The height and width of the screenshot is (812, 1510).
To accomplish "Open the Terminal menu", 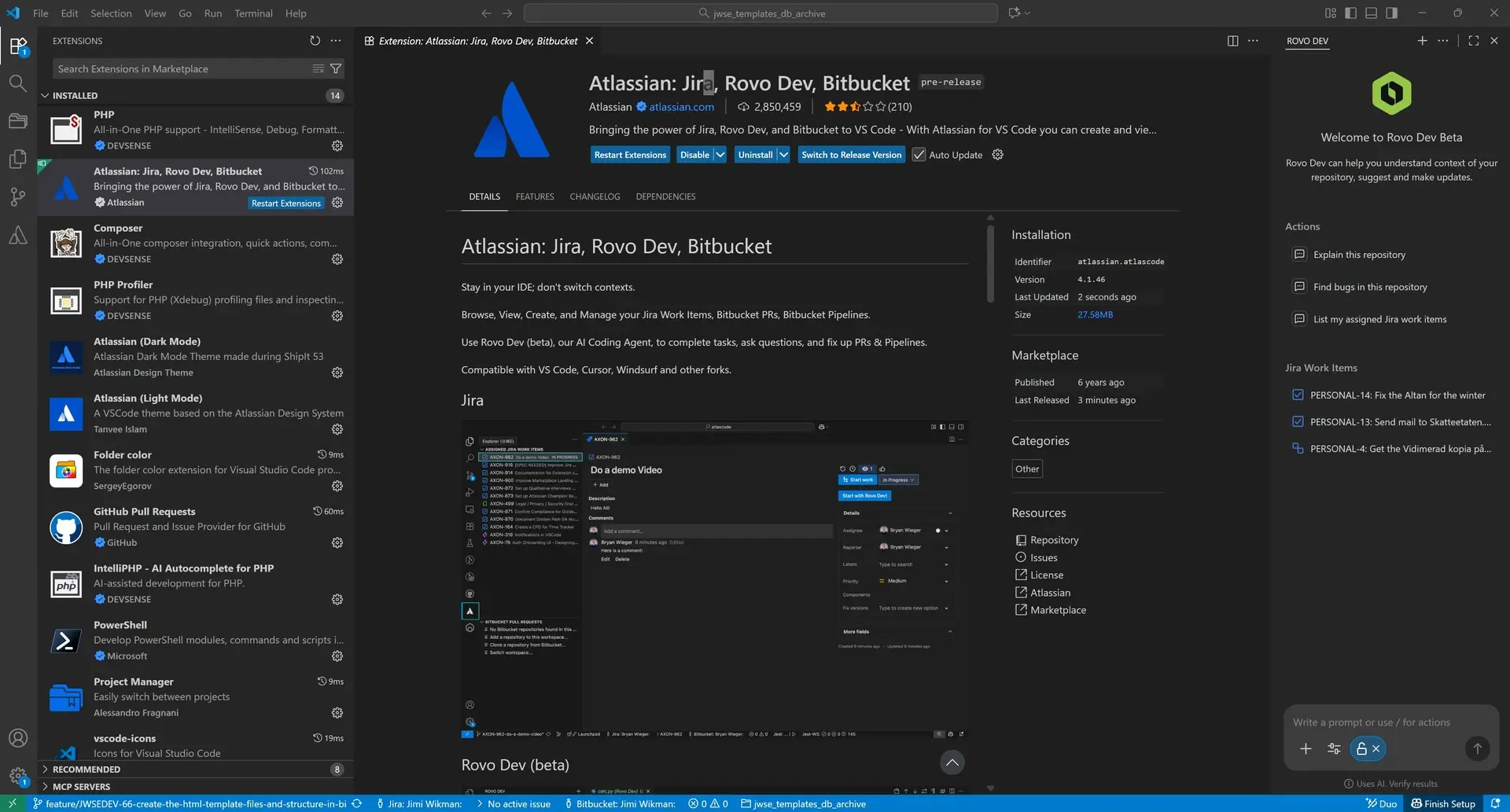I will [x=252, y=13].
